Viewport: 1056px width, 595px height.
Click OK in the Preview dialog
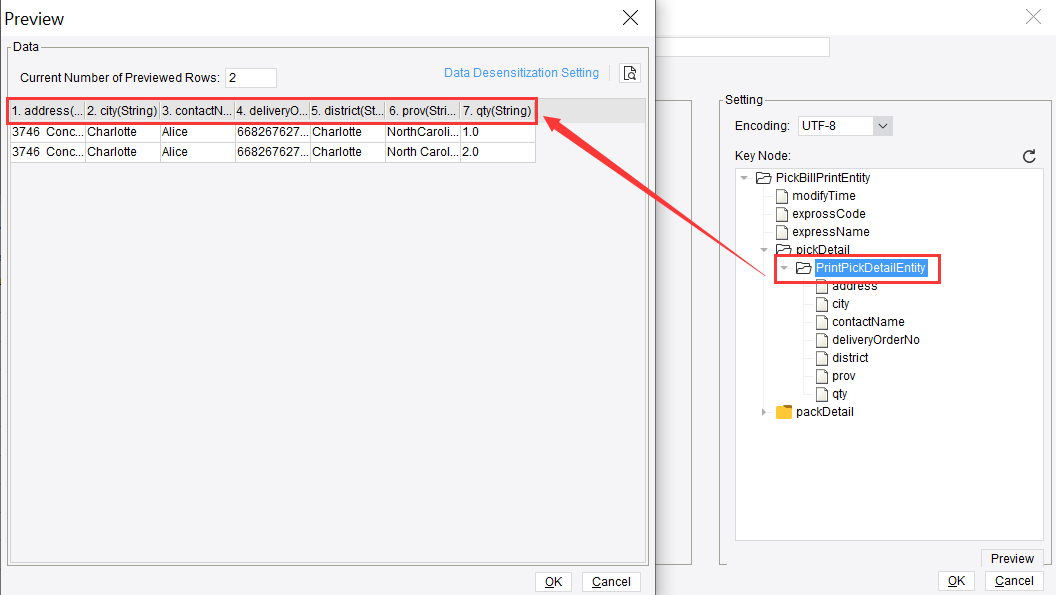(553, 581)
